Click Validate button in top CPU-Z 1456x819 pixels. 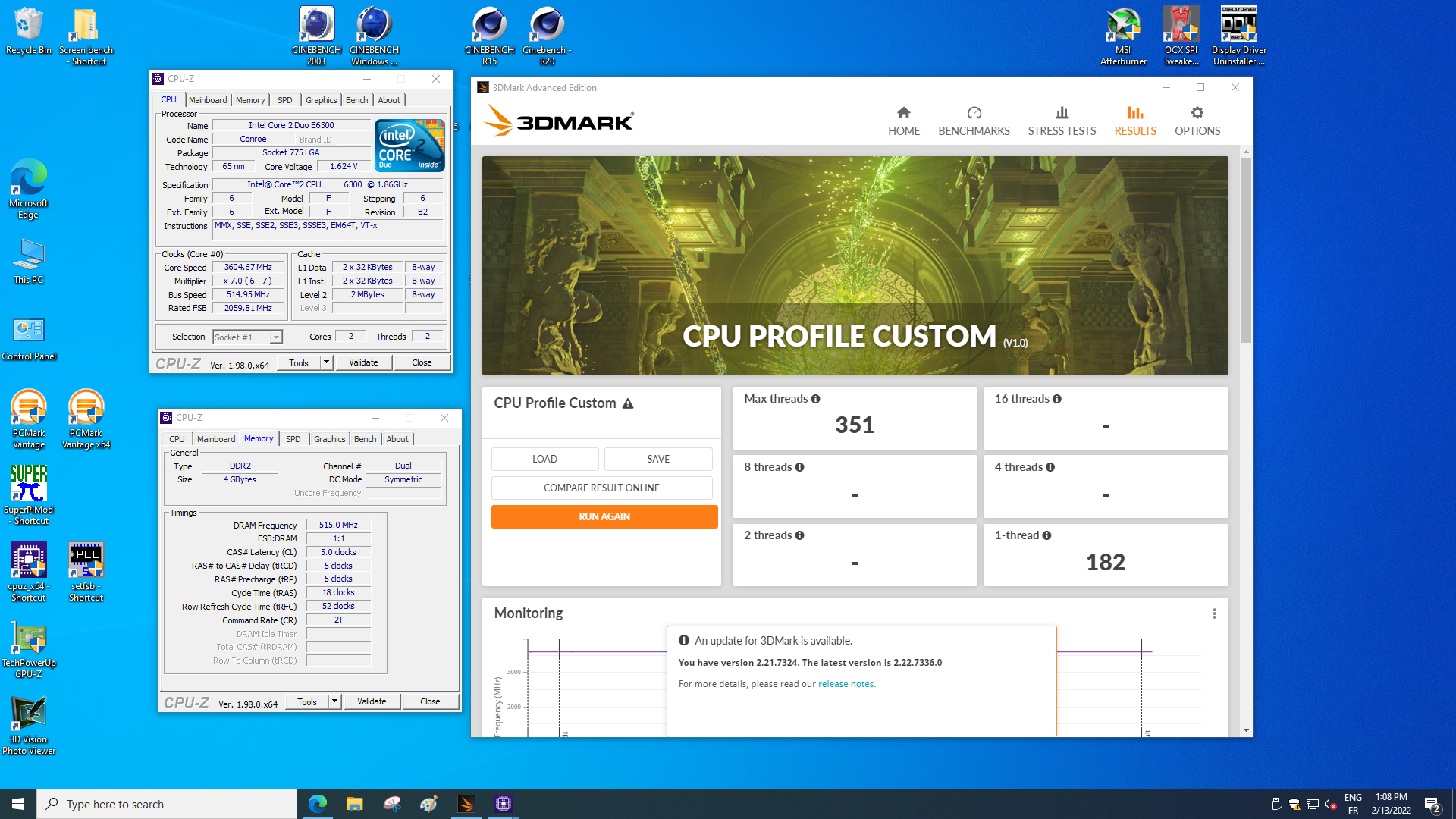[x=363, y=362]
